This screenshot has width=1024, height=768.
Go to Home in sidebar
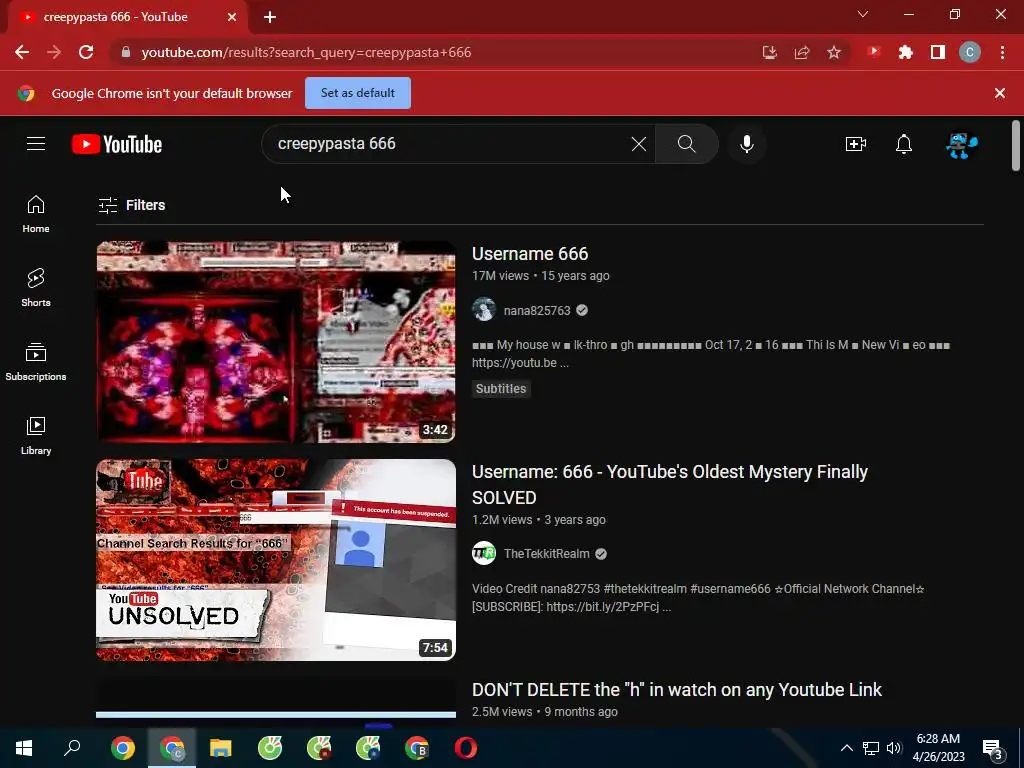36,214
